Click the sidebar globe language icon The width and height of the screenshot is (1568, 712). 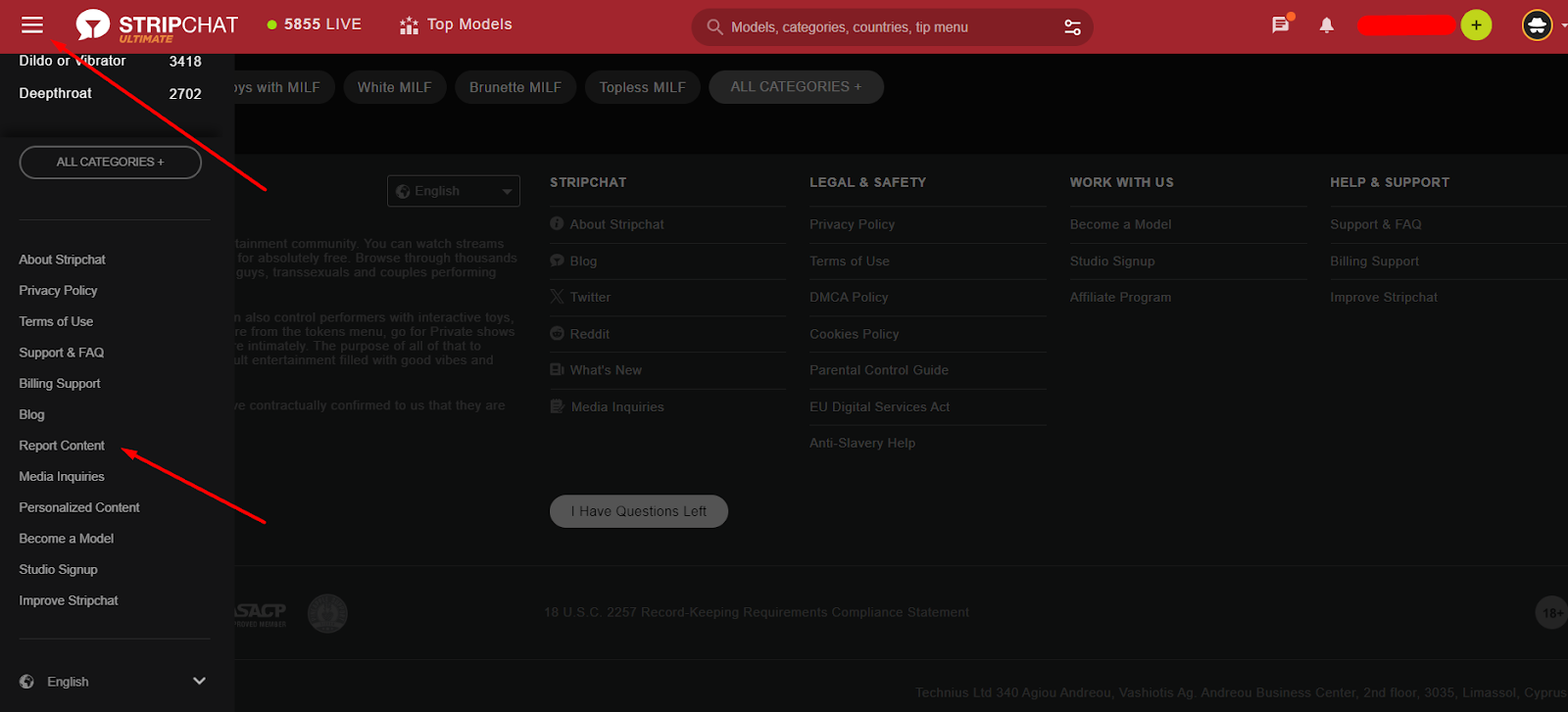26,682
